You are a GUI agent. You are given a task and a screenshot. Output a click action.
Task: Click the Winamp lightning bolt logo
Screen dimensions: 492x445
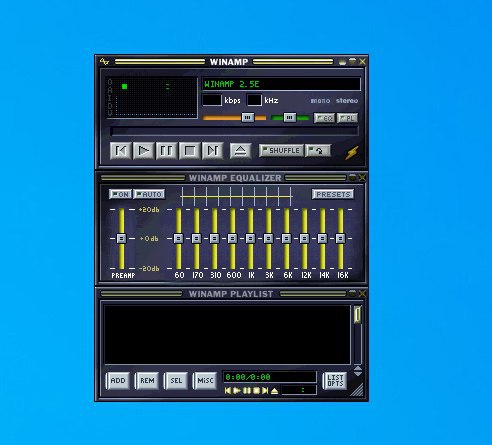click(352, 152)
